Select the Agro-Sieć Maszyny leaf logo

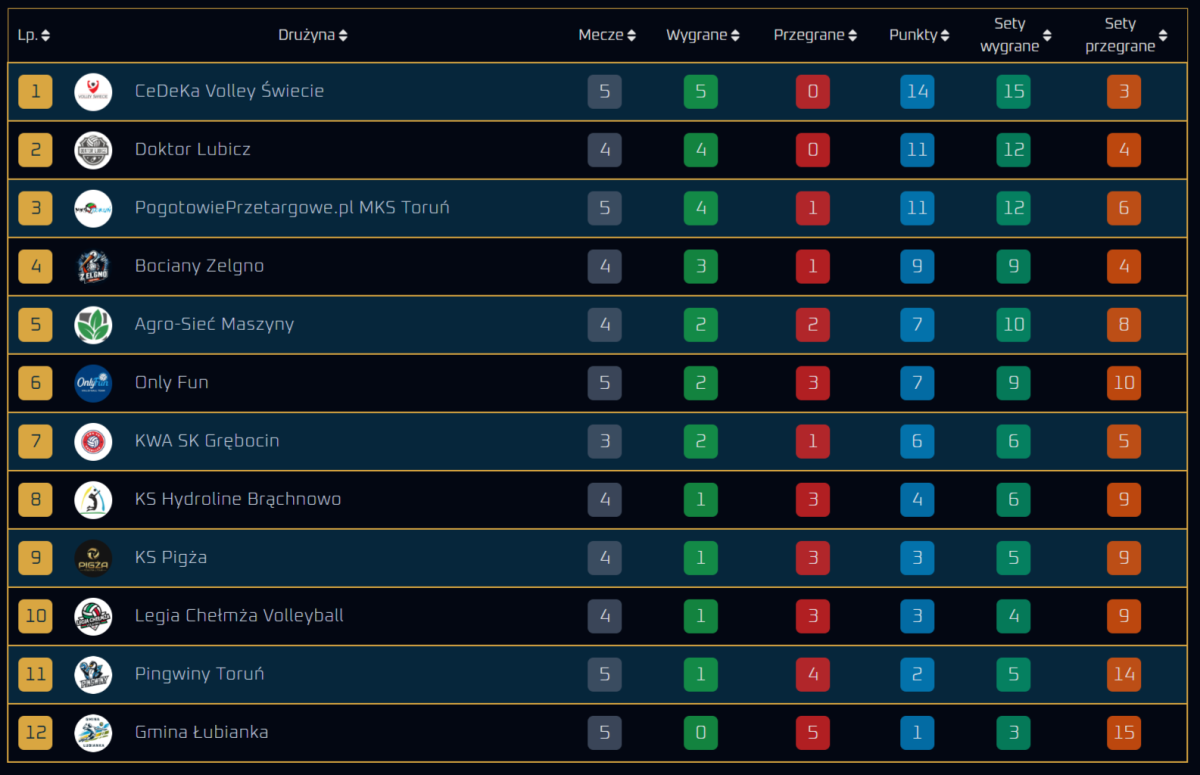coord(93,325)
